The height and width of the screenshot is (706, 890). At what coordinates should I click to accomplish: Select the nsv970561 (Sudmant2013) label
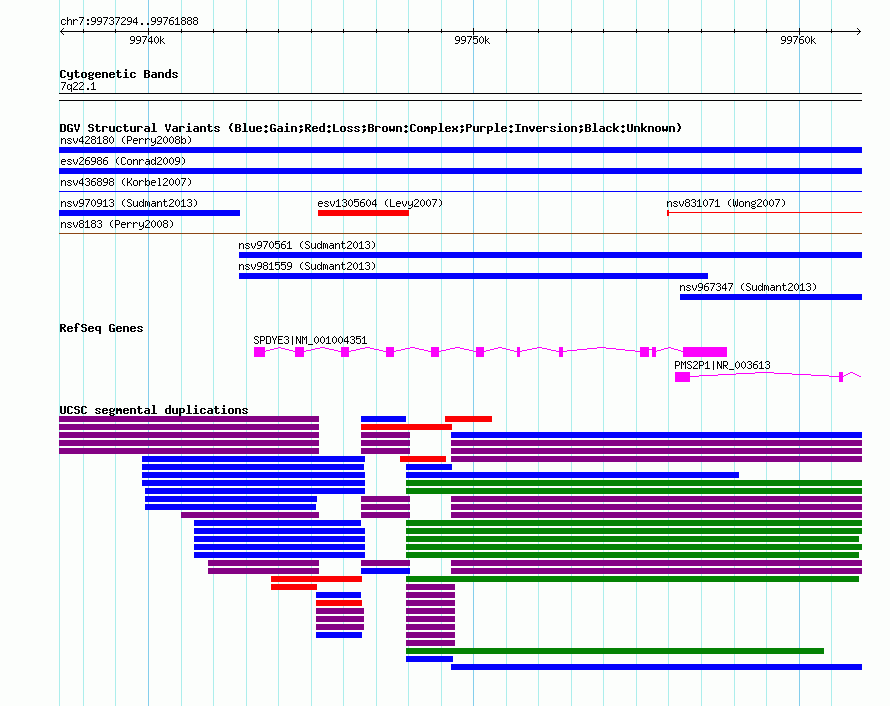(307, 245)
